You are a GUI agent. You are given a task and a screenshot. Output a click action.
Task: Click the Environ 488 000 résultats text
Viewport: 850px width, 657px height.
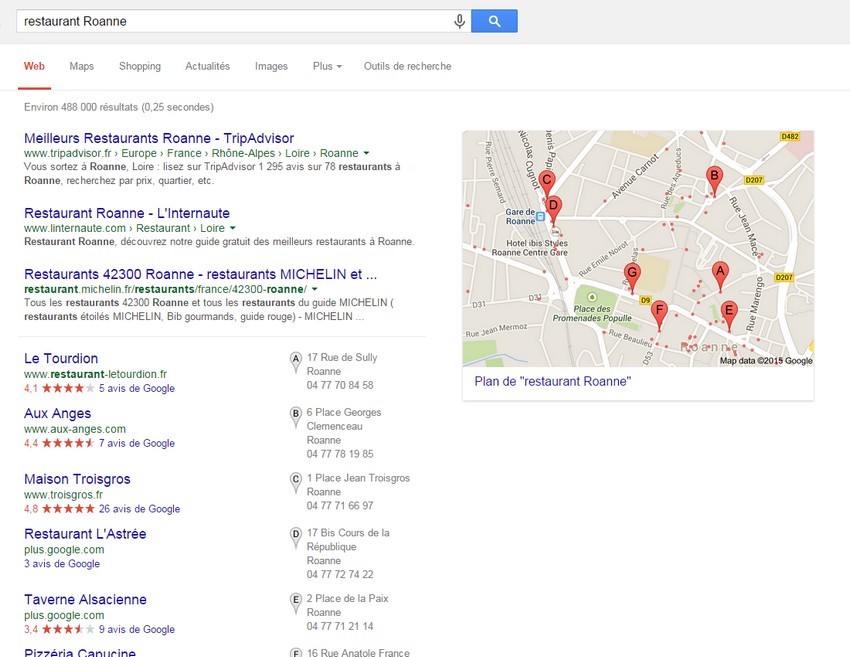(x=119, y=107)
